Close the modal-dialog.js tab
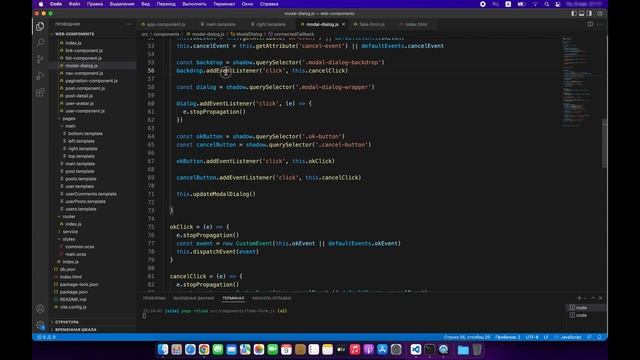Image resolution: width=640 pixels, height=360 pixels. [344, 24]
